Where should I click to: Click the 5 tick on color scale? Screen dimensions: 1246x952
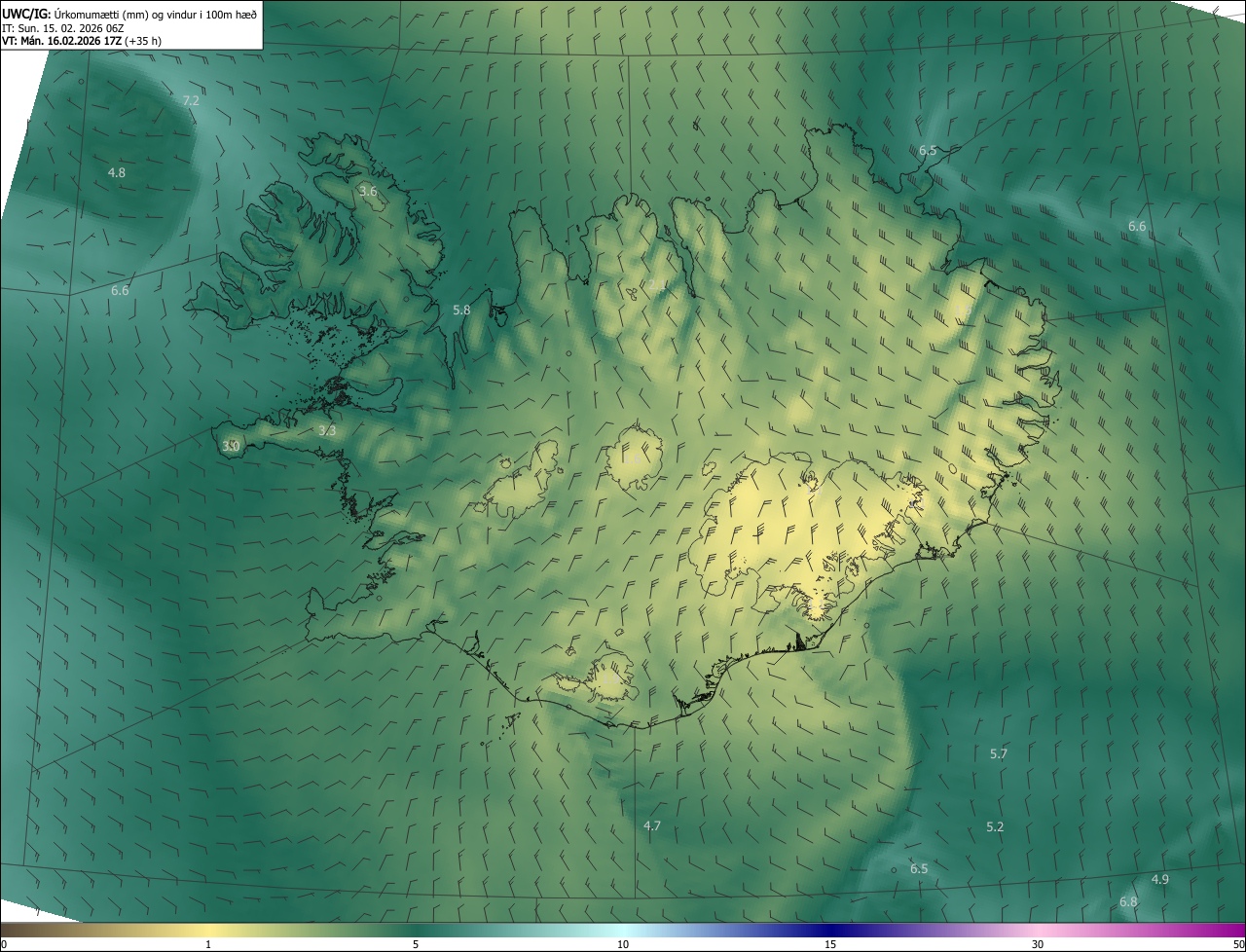416,945
